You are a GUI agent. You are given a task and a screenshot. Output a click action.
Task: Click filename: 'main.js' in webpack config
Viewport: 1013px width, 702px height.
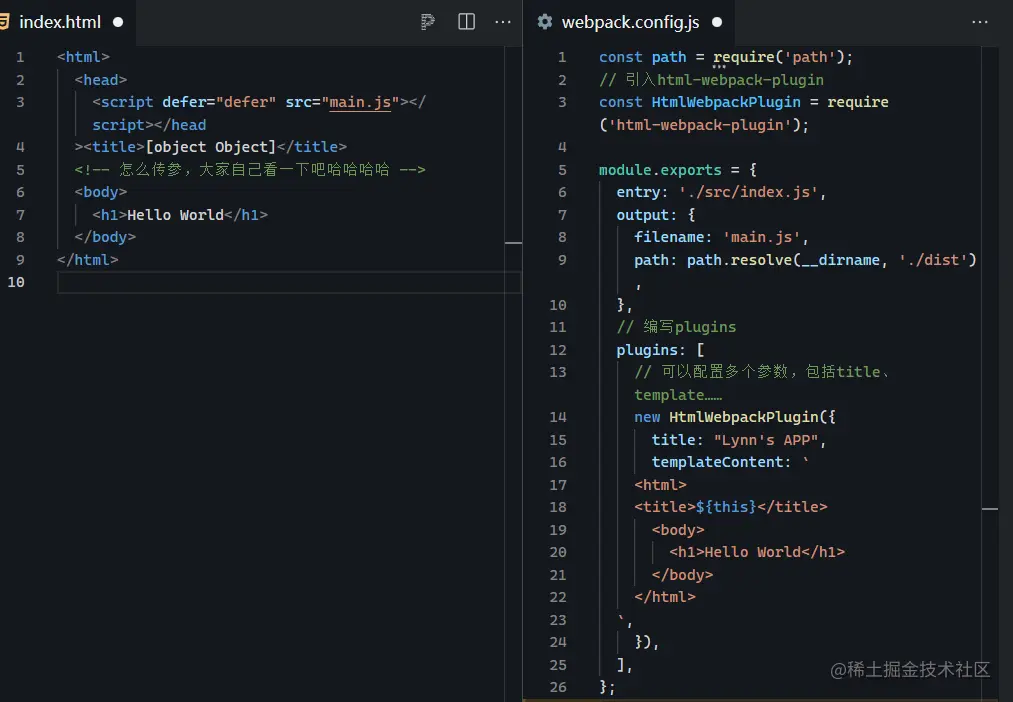click(721, 237)
